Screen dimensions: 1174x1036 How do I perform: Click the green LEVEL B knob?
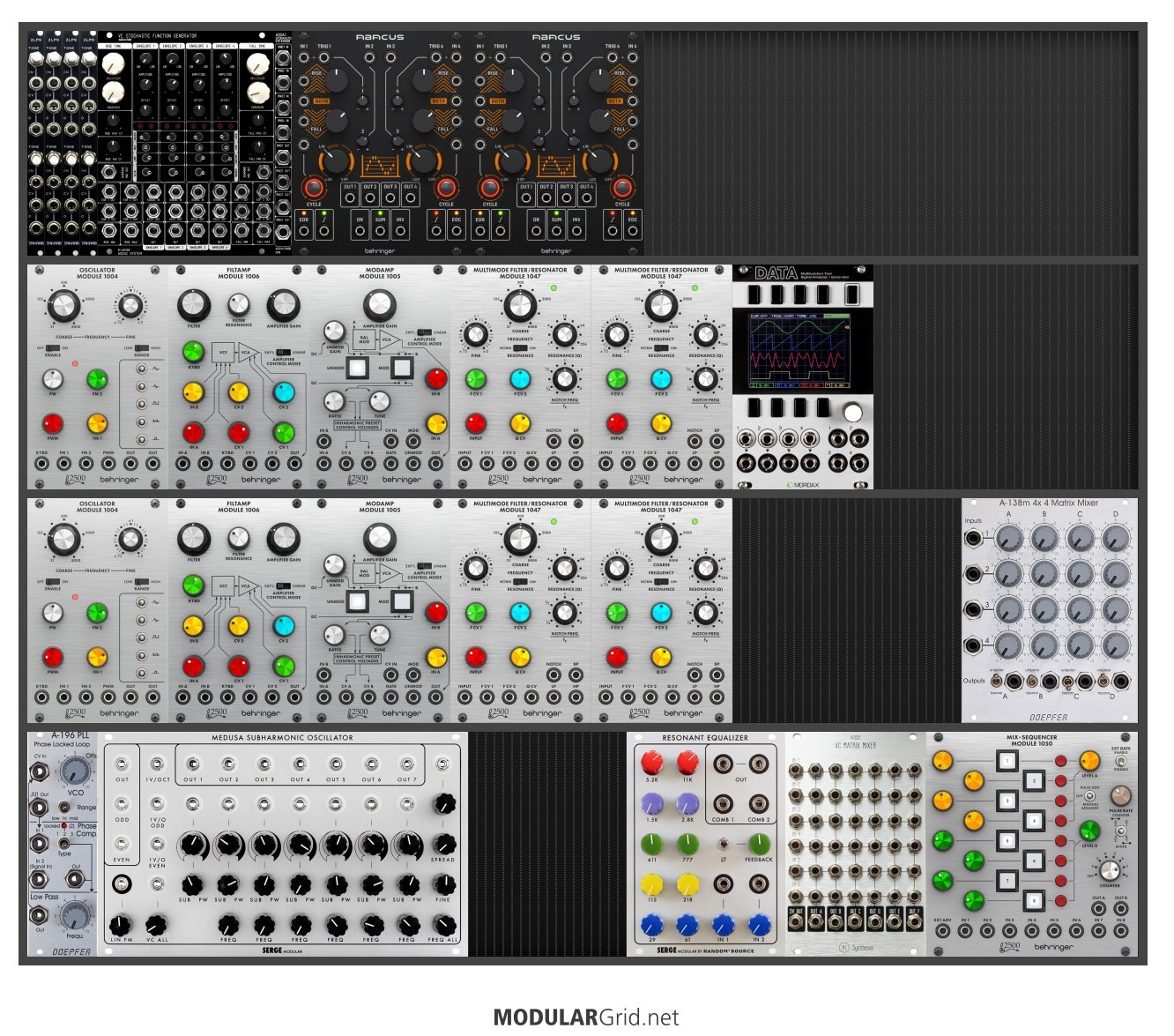pyautogui.click(x=1089, y=831)
